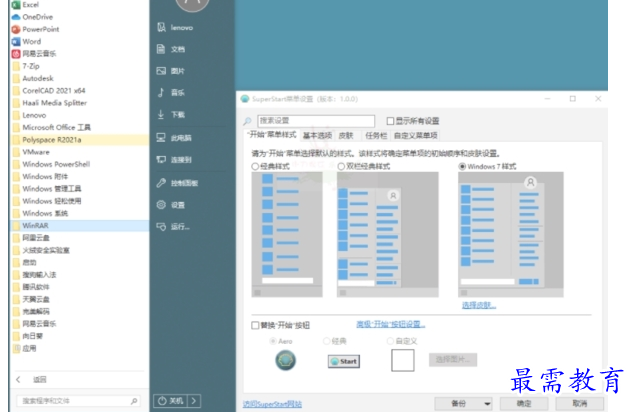Open the 运行... (Run) item
The width and height of the screenshot is (632, 412).
coord(173,227)
